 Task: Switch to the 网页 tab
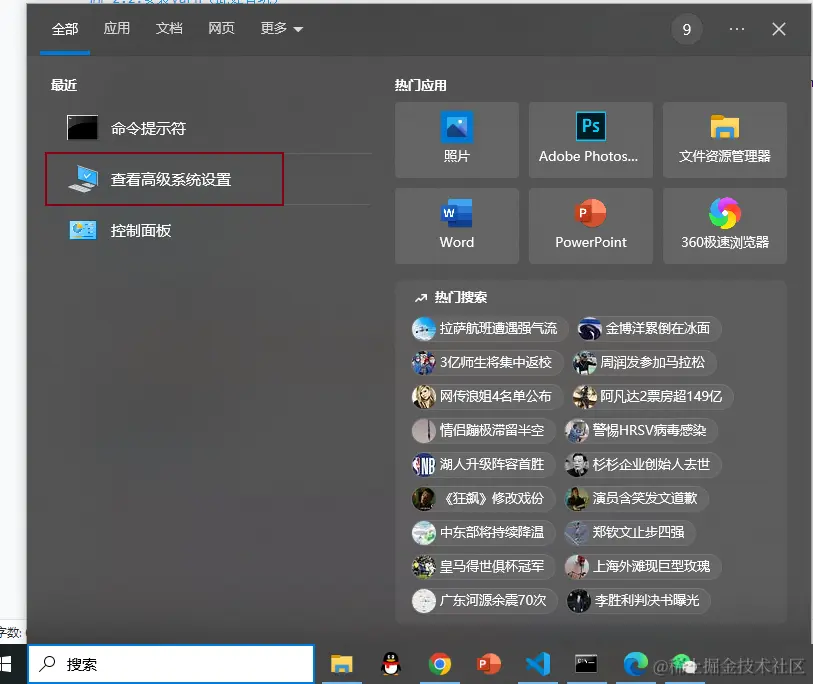[221, 29]
